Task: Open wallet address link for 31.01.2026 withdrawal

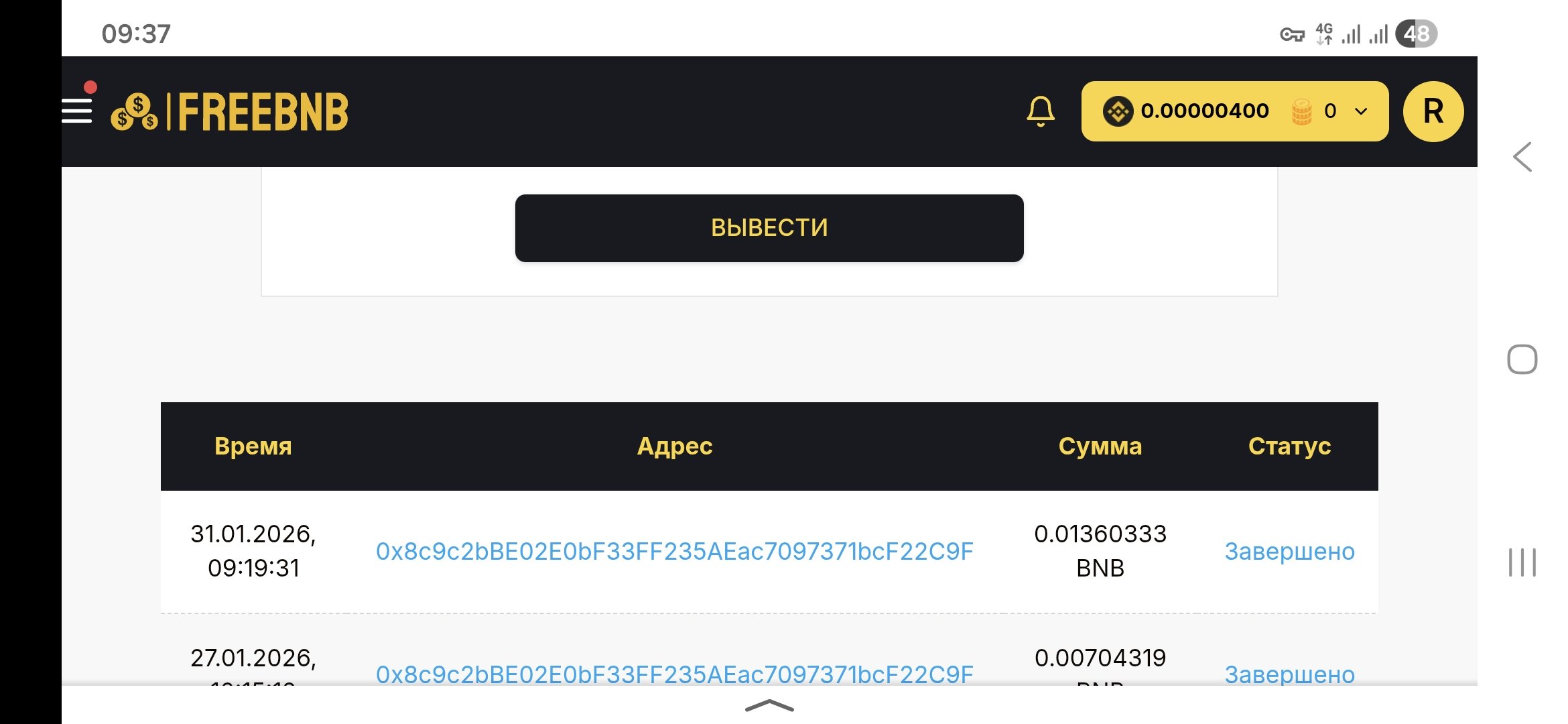Action: pos(674,551)
